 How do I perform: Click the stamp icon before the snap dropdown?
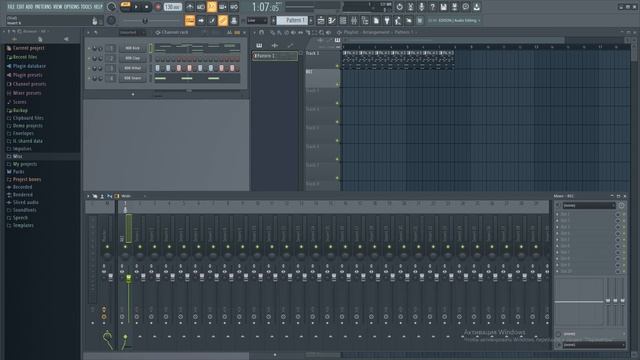coord(234,20)
